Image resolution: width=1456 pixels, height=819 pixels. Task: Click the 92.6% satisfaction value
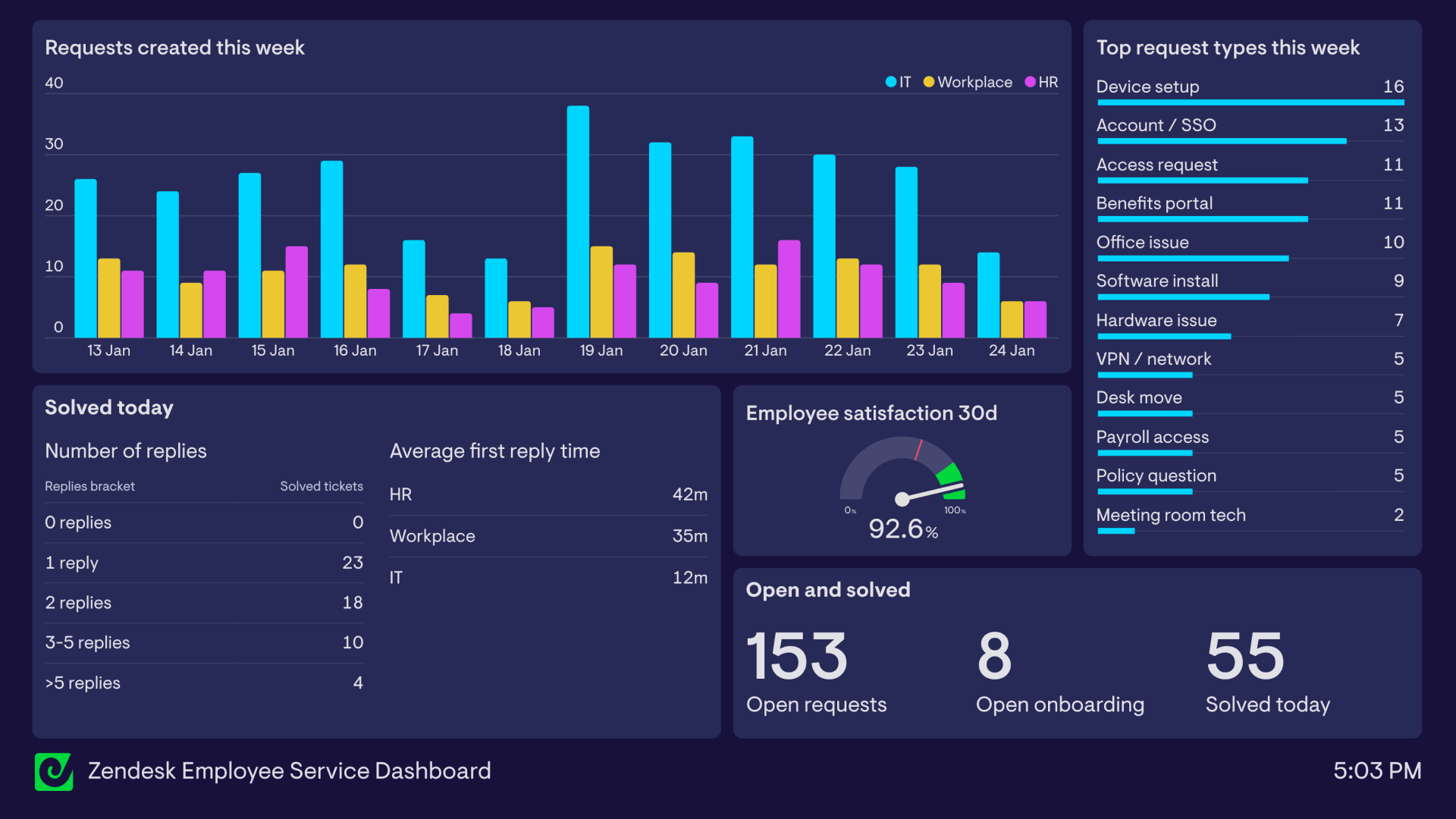pos(902,529)
